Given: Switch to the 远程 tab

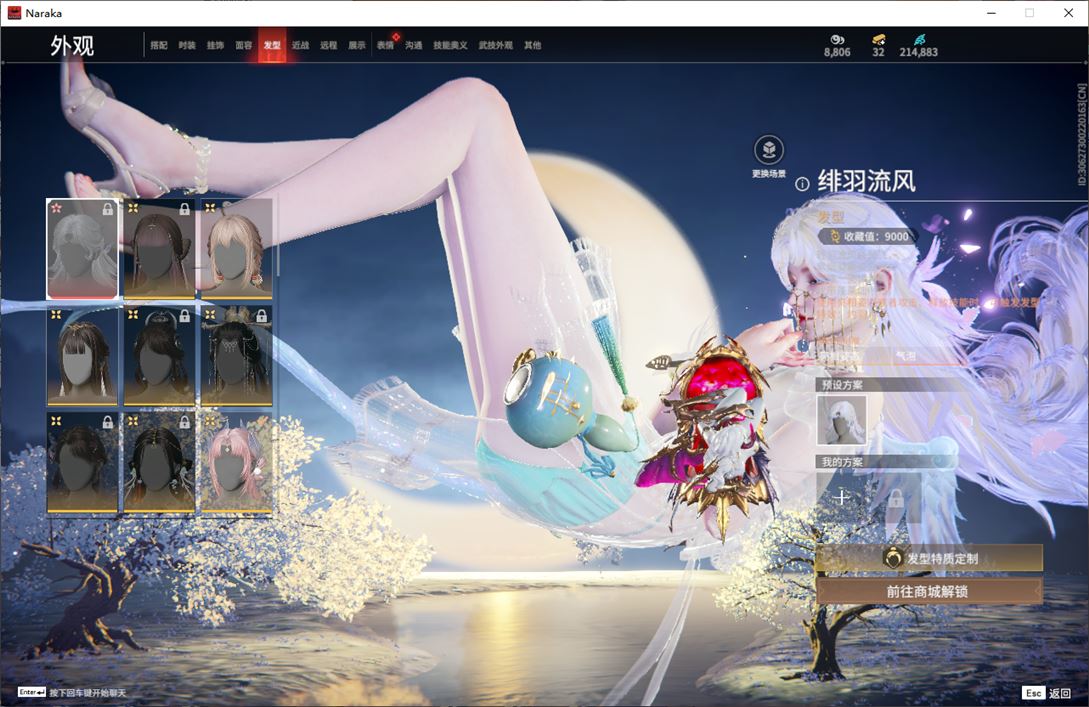Looking at the screenshot, I should (x=329, y=45).
